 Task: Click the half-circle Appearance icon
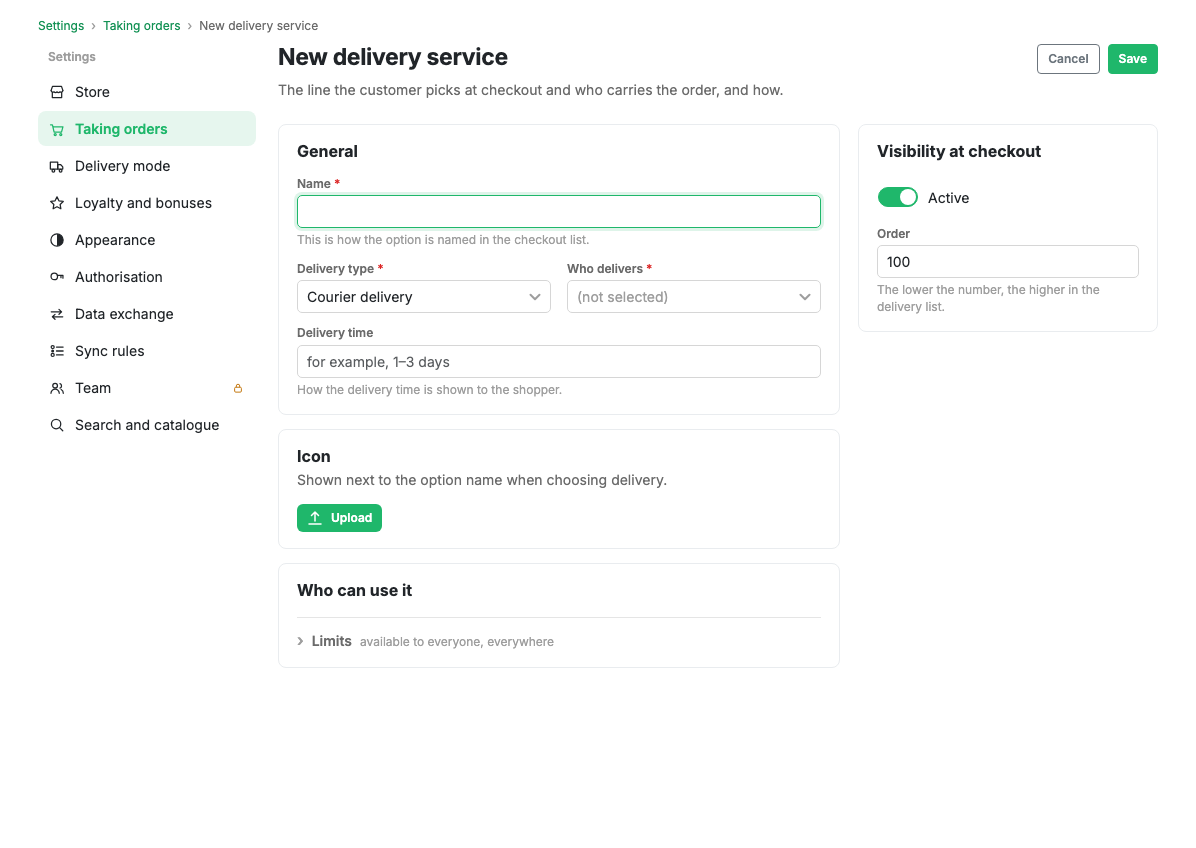click(x=57, y=240)
